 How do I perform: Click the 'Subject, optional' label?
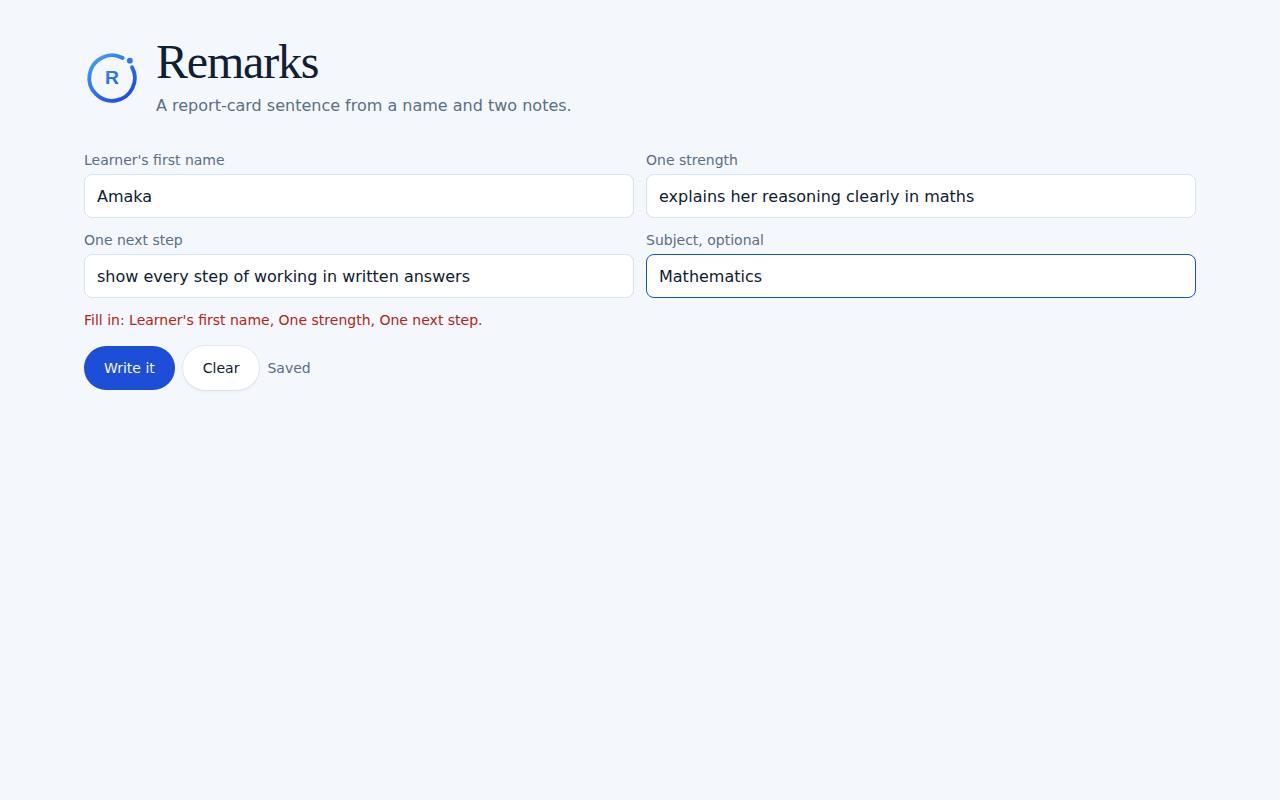click(x=705, y=240)
